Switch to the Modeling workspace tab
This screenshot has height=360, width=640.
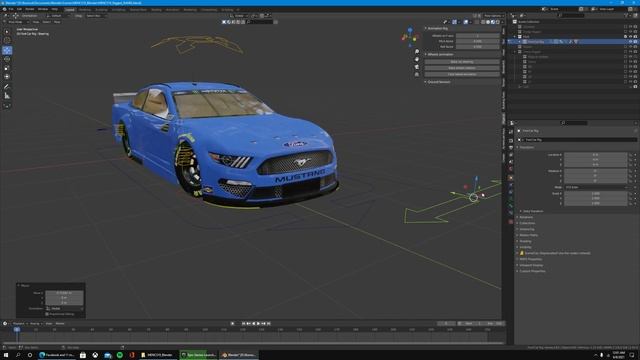click(84, 9)
